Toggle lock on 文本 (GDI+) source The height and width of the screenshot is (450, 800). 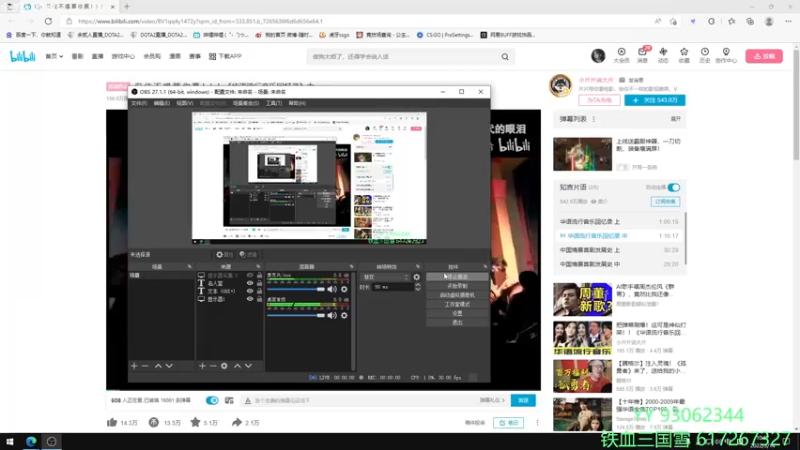pyautogui.click(x=259, y=291)
